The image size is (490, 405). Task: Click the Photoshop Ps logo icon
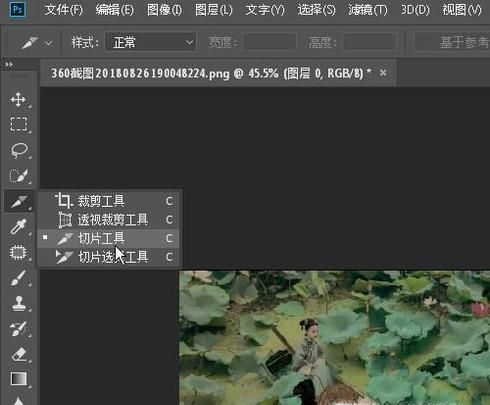(x=17, y=9)
